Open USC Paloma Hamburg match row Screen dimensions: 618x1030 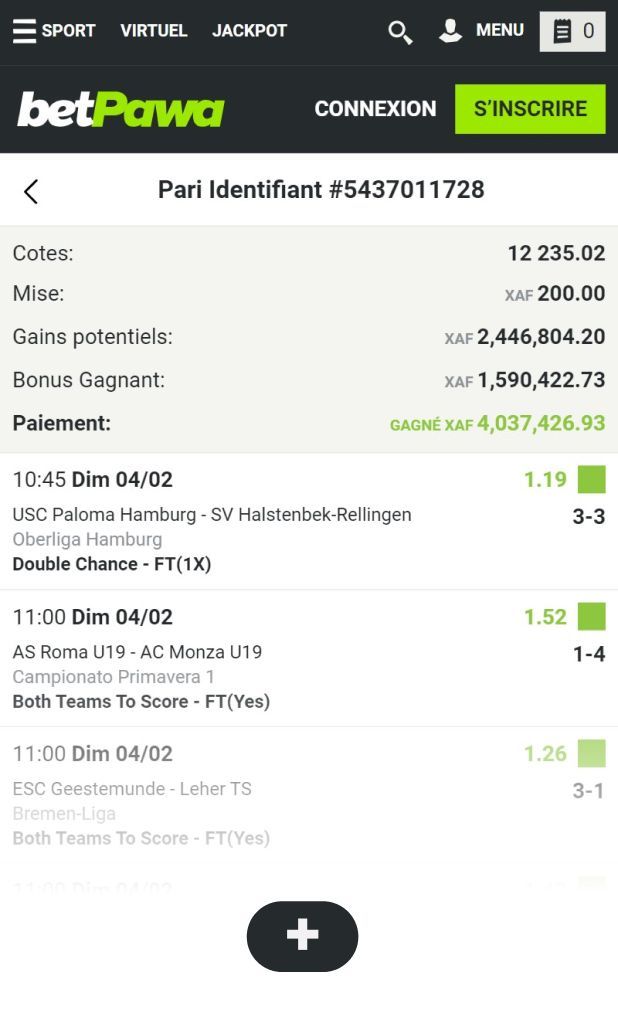[212, 515]
